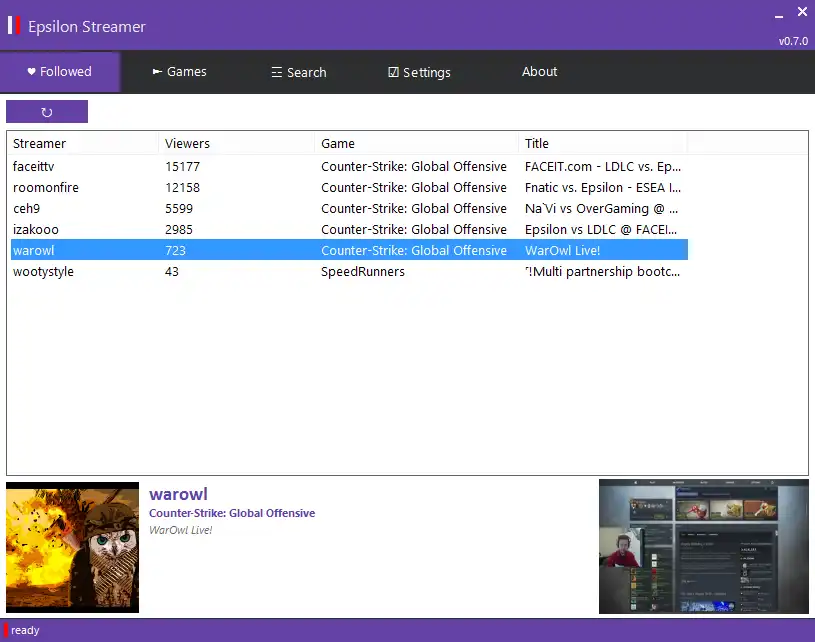This screenshot has width=815, height=642.
Task: Click title 'Na`Vi vs OverGaming @ ...'
Action: (x=601, y=208)
